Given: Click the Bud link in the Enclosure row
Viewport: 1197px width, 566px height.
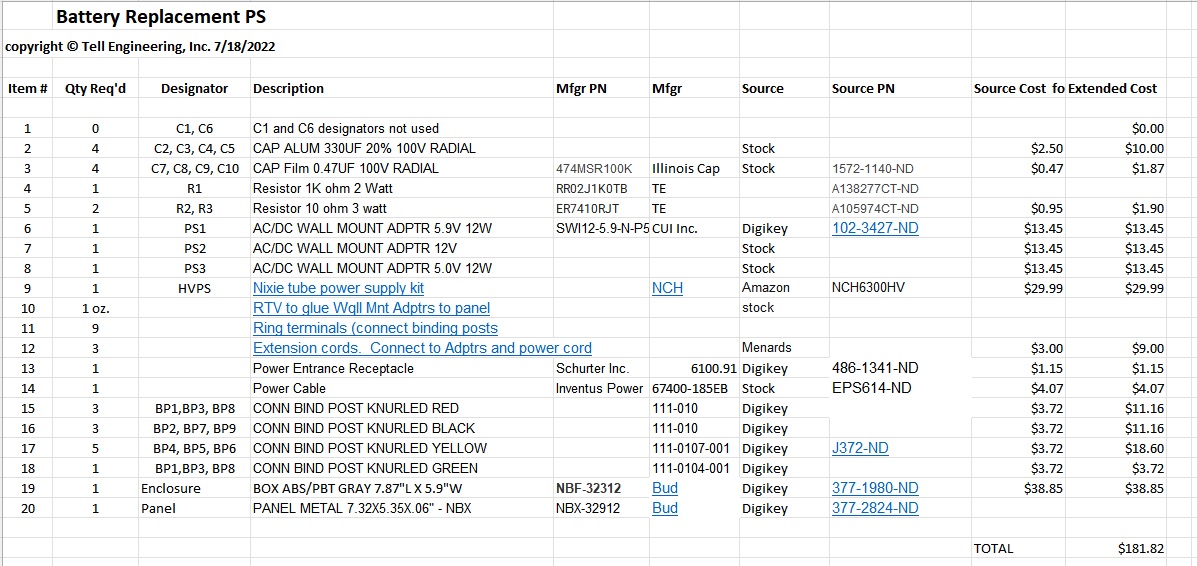Looking at the screenshot, I should pos(664,488).
